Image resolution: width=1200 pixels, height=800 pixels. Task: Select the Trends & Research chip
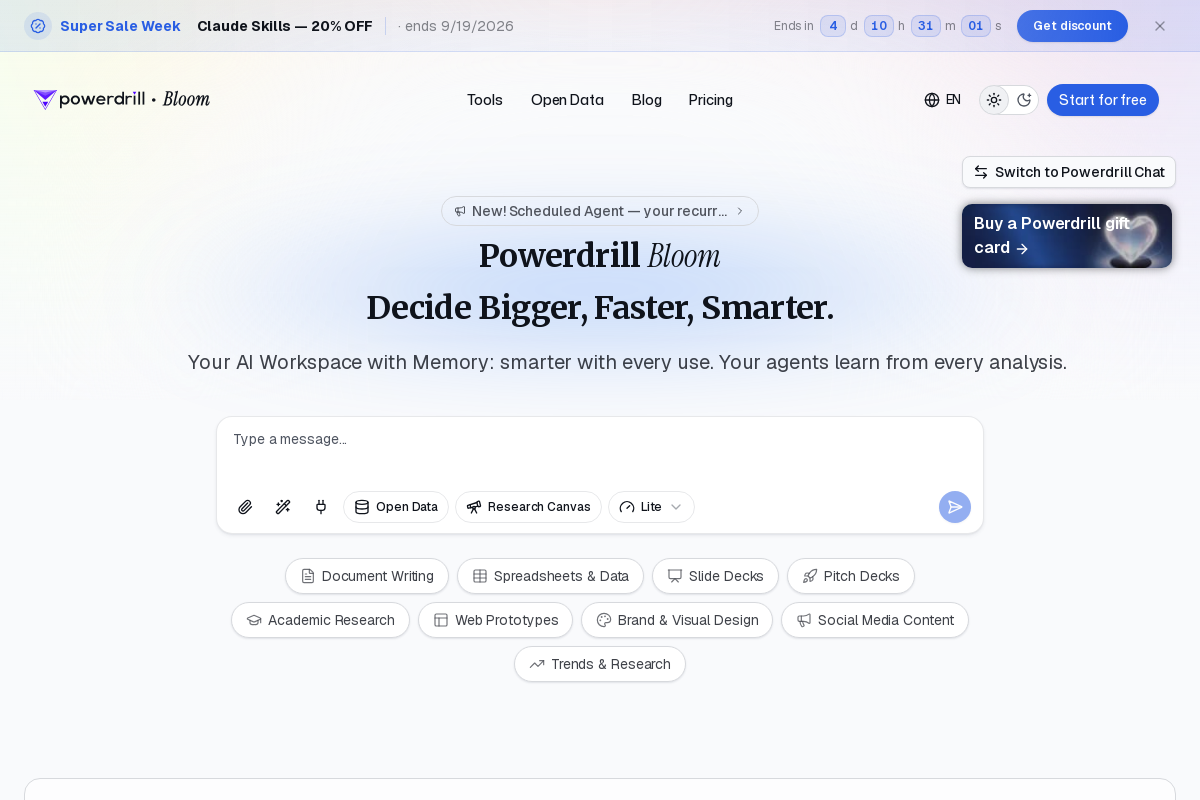coord(600,664)
